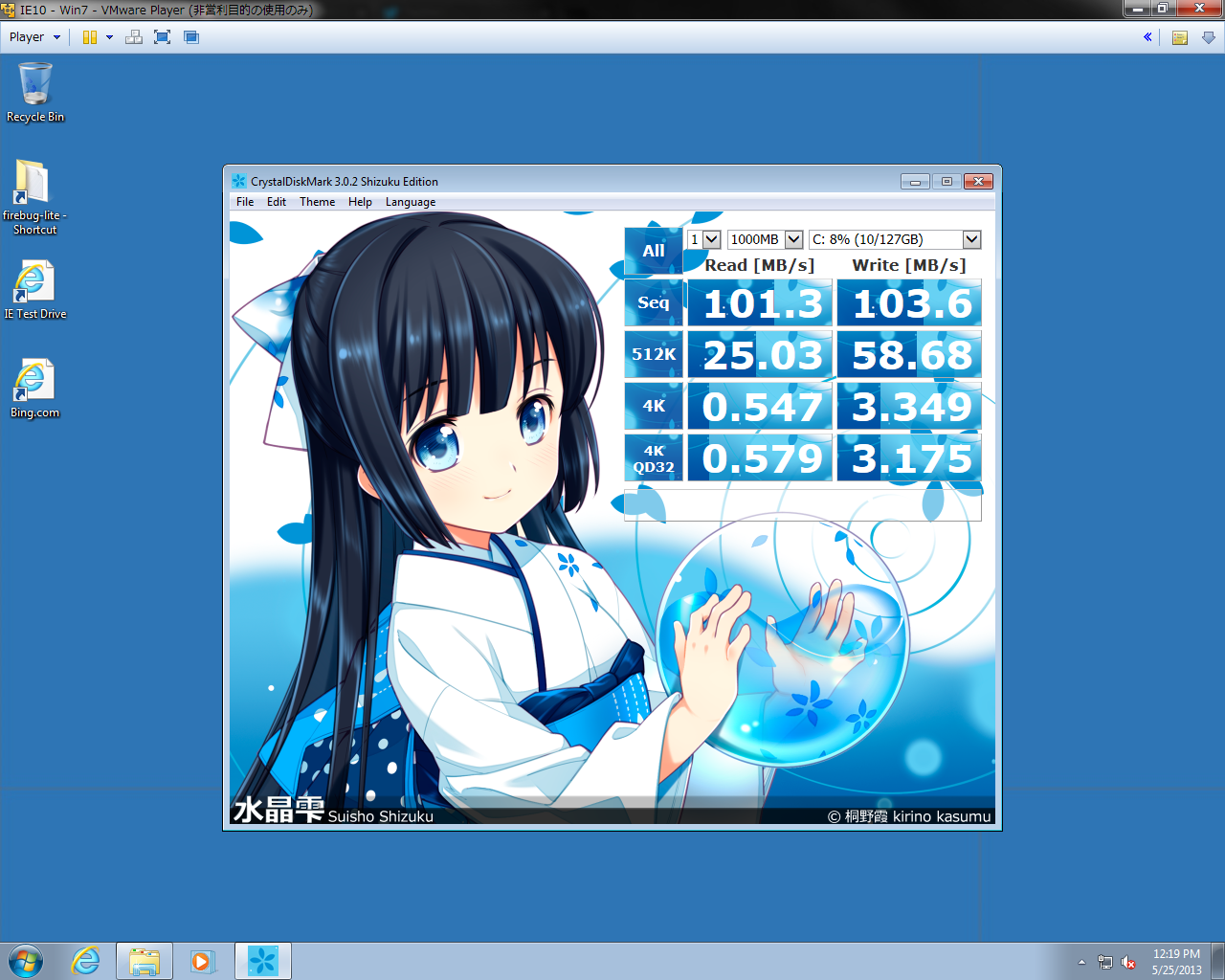Collapse VMware toolbar with double-chevron icon

click(x=1147, y=37)
